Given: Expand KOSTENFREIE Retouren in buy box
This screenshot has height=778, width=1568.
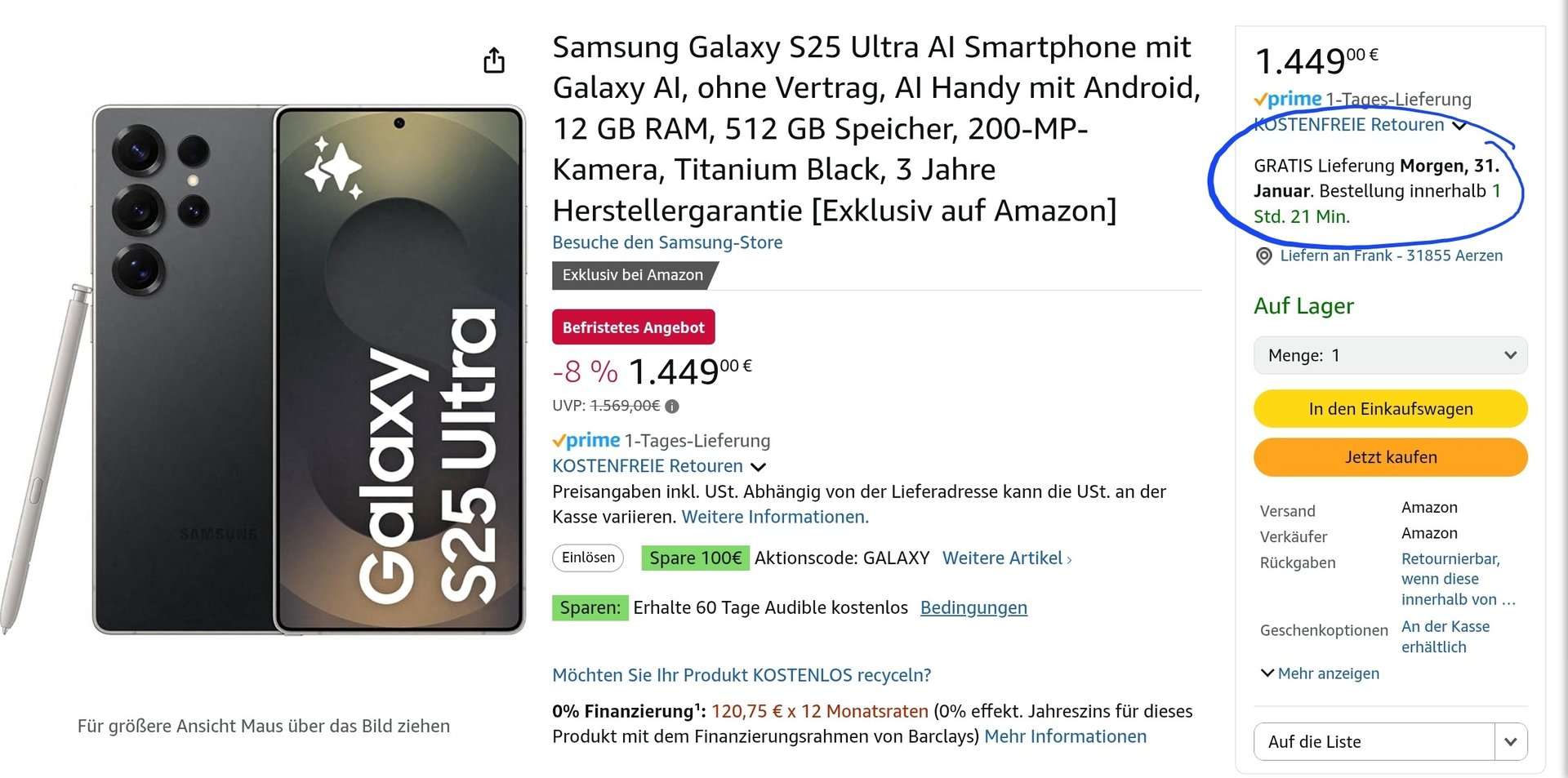Looking at the screenshot, I should pyautogui.click(x=1459, y=126).
